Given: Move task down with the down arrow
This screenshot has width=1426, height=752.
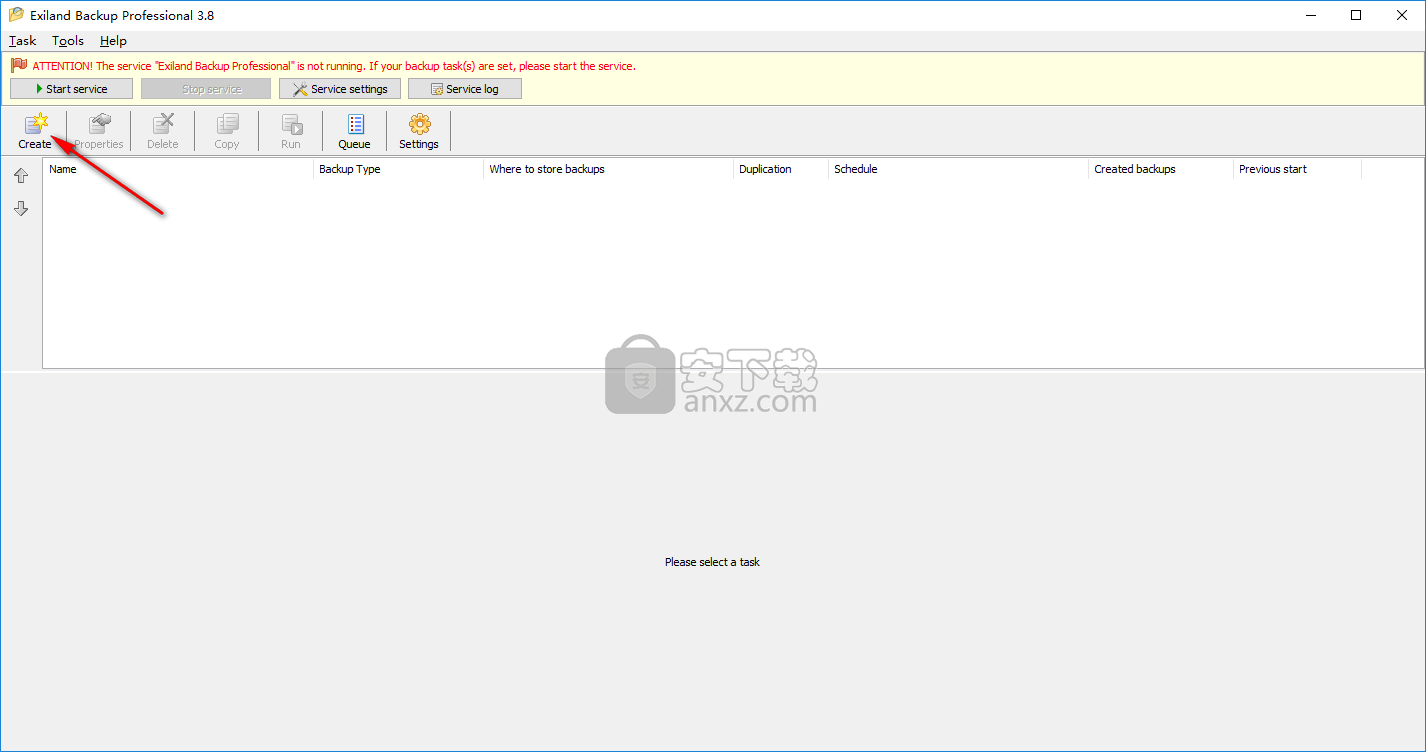Looking at the screenshot, I should coord(21,209).
